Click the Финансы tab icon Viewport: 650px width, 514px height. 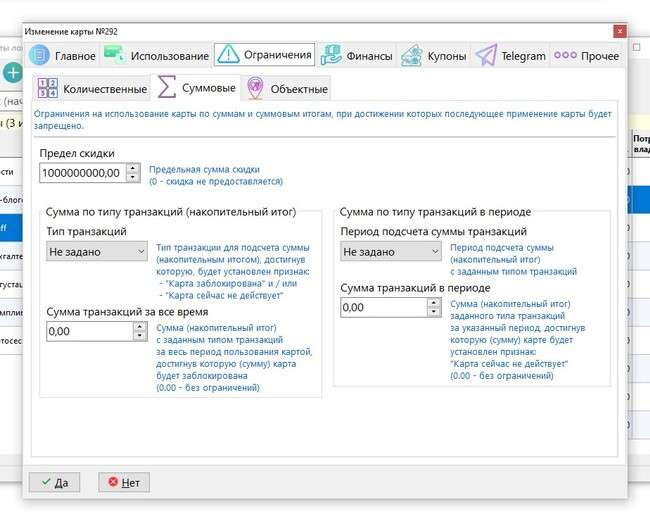[331, 55]
